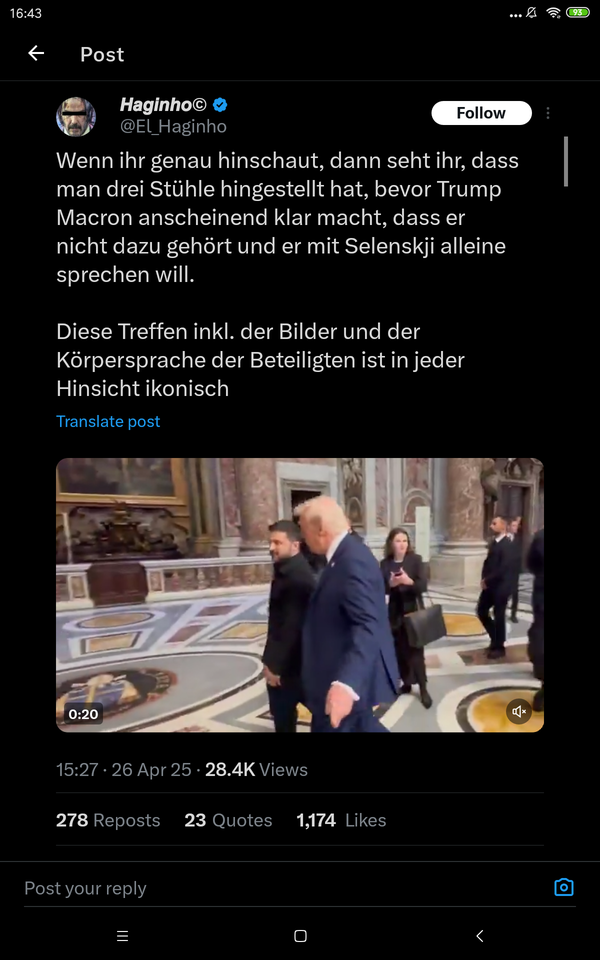The width and height of the screenshot is (600, 960).
Task: Open Haginho's profile avatar
Action: [x=76, y=116]
